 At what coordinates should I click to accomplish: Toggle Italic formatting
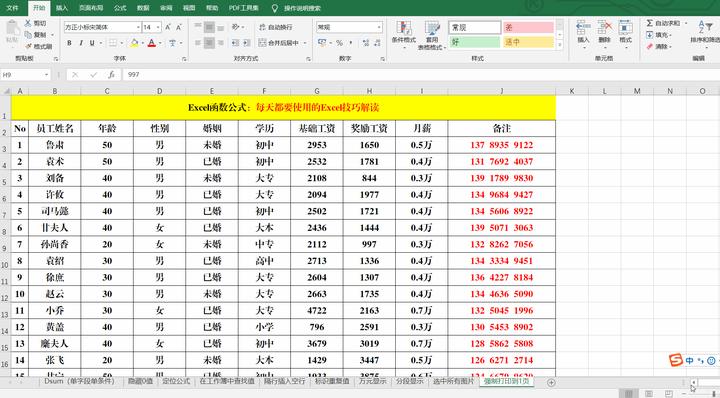[81, 43]
